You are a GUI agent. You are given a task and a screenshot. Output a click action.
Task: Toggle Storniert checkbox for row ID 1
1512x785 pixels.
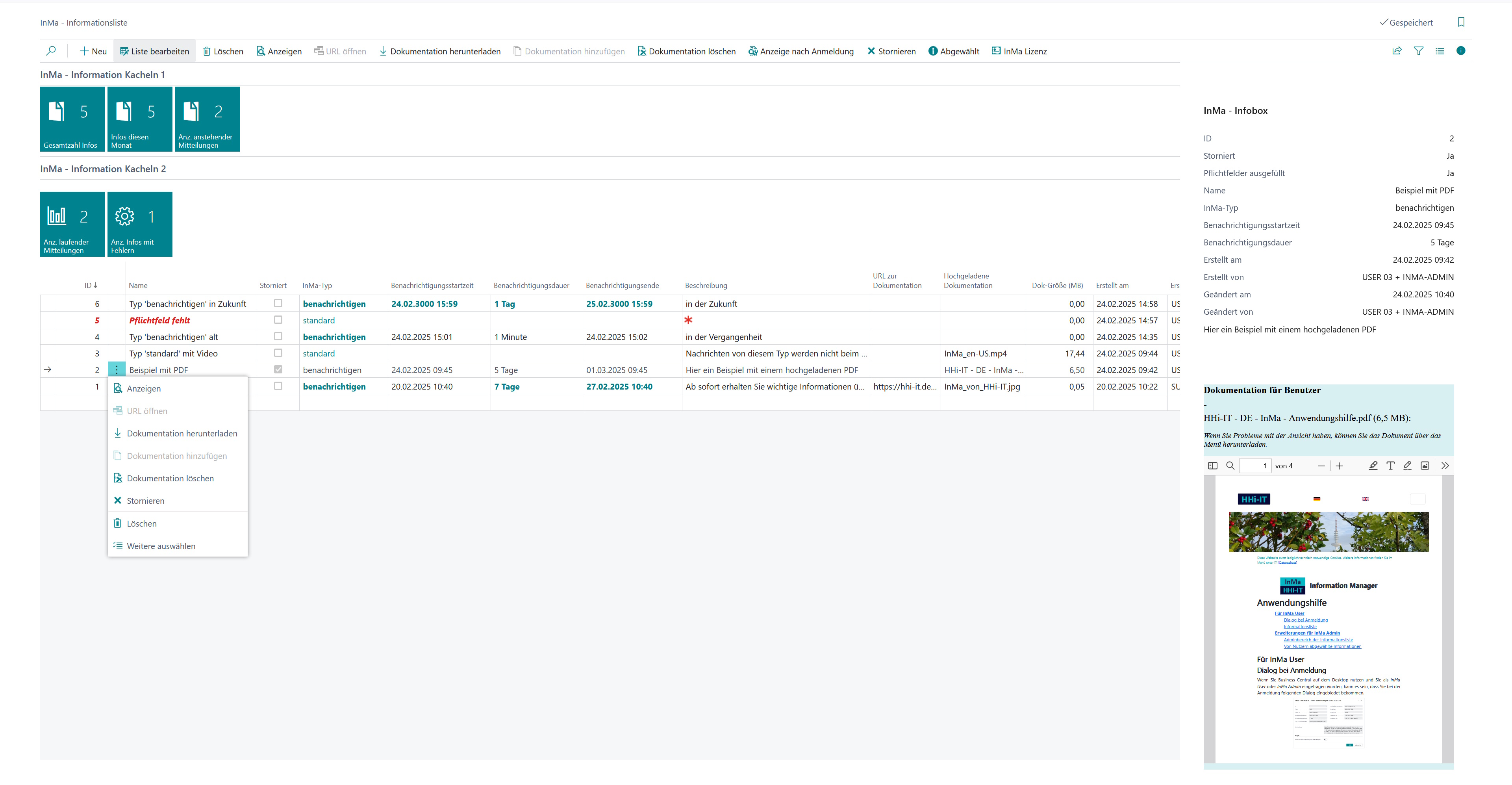(278, 386)
